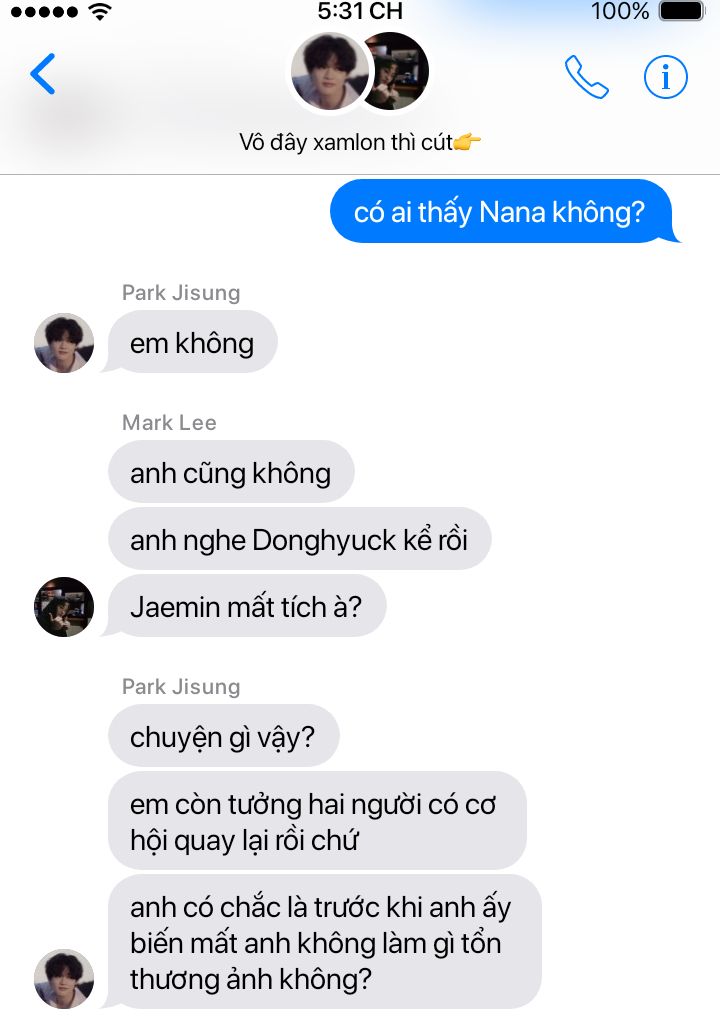The height and width of the screenshot is (1026, 720).
Task: Start a voice call with phone icon
Action: click(586, 77)
